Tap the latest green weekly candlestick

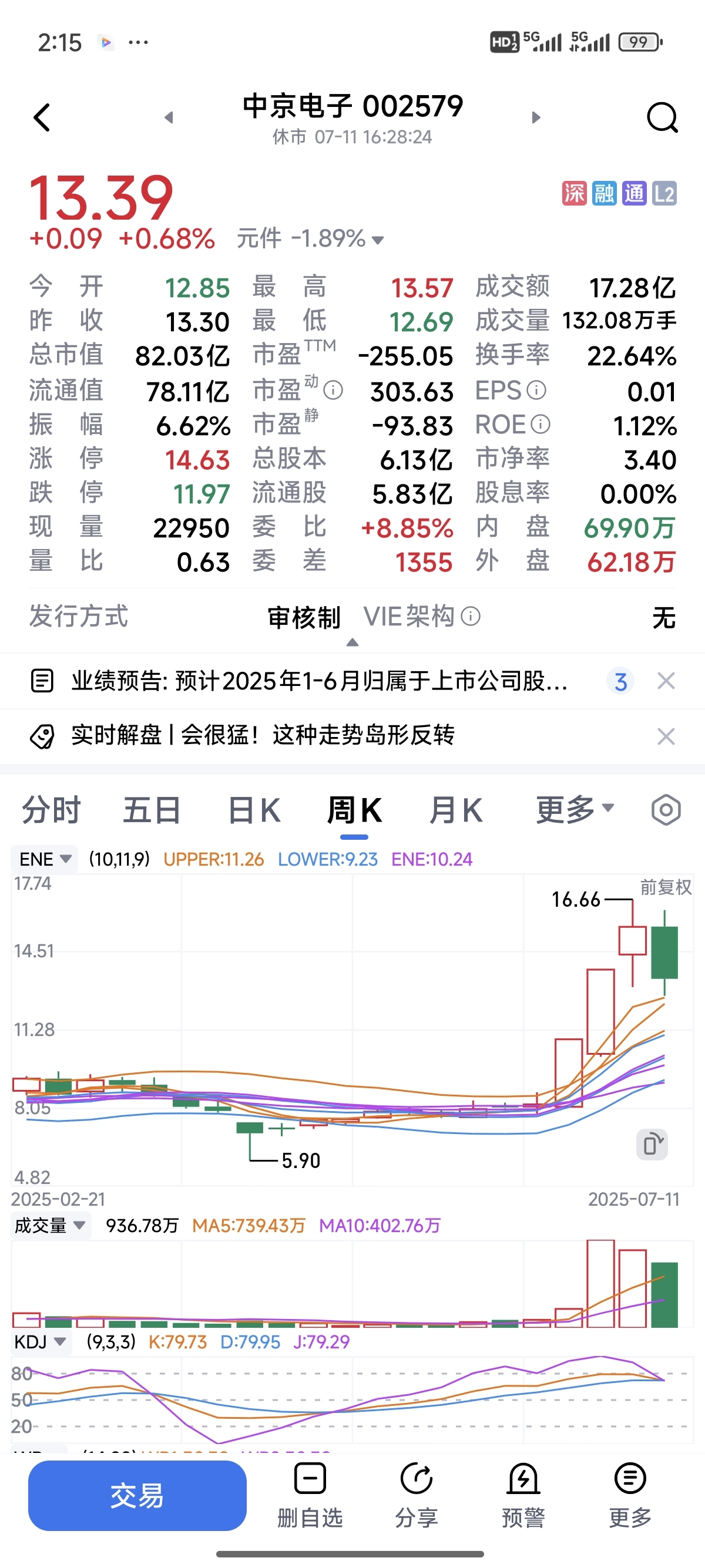pyautogui.click(x=664, y=952)
